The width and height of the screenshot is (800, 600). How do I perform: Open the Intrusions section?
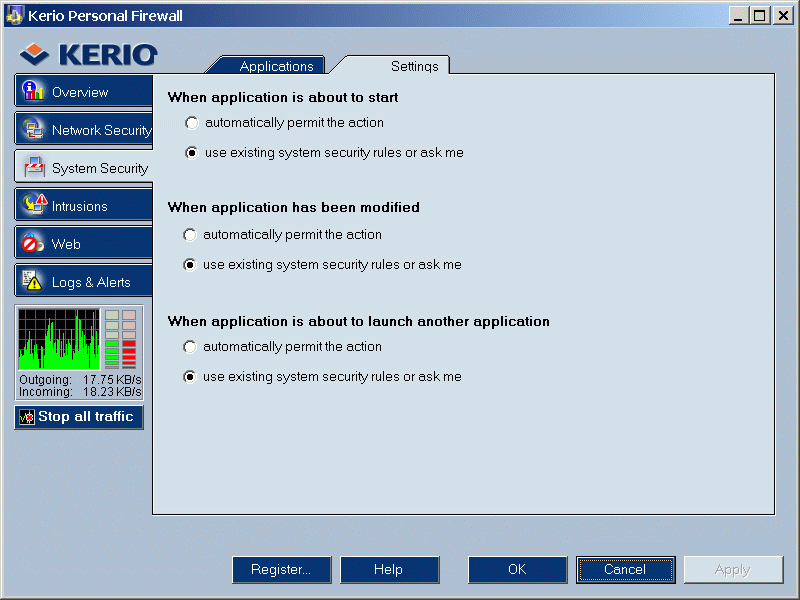tap(84, 206)
